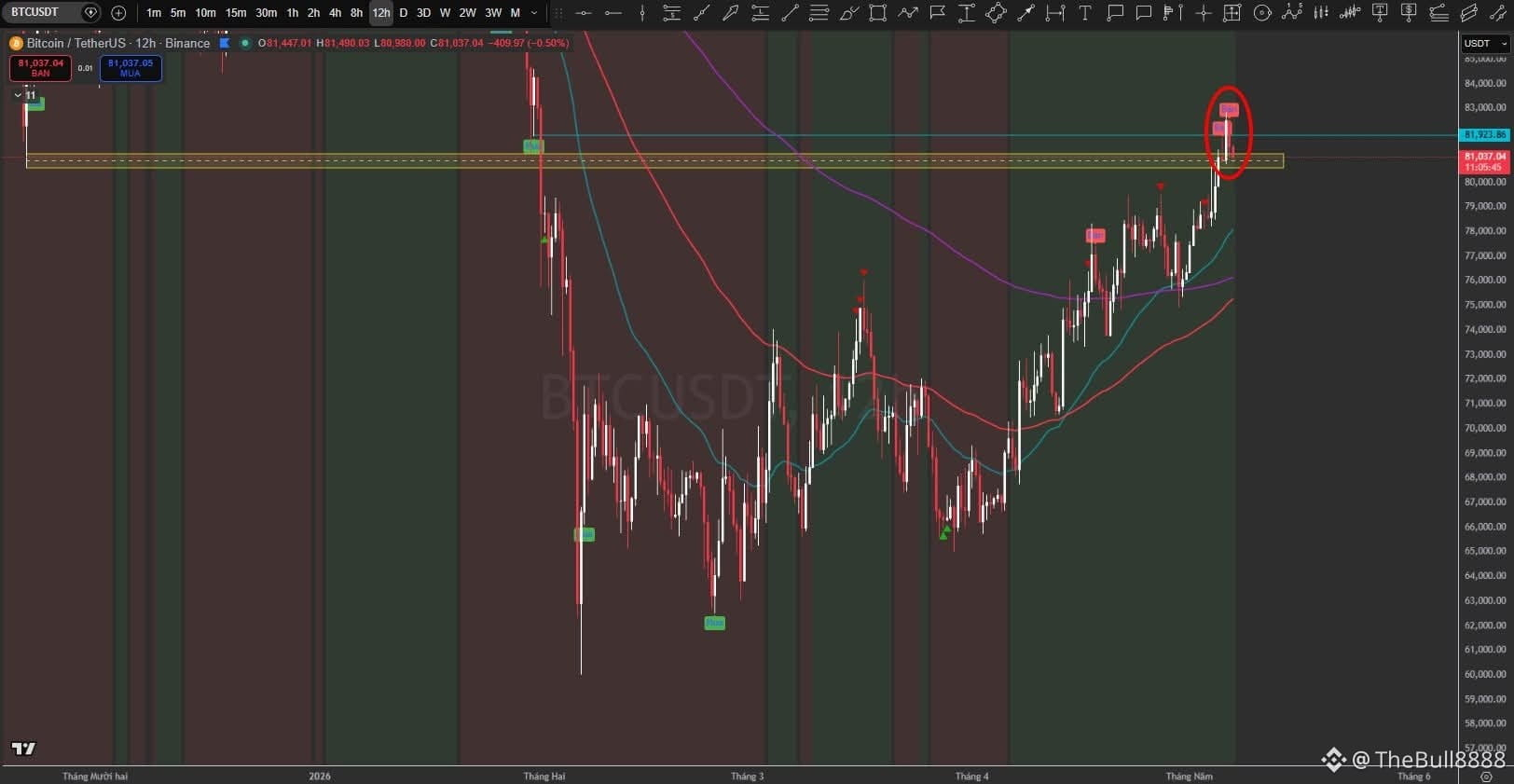This screenshot has width=1514, height=784.
Task: Select the Trend Line tool beside Fib Retracement
Action: pyautogui.click(x=701, y=13)
